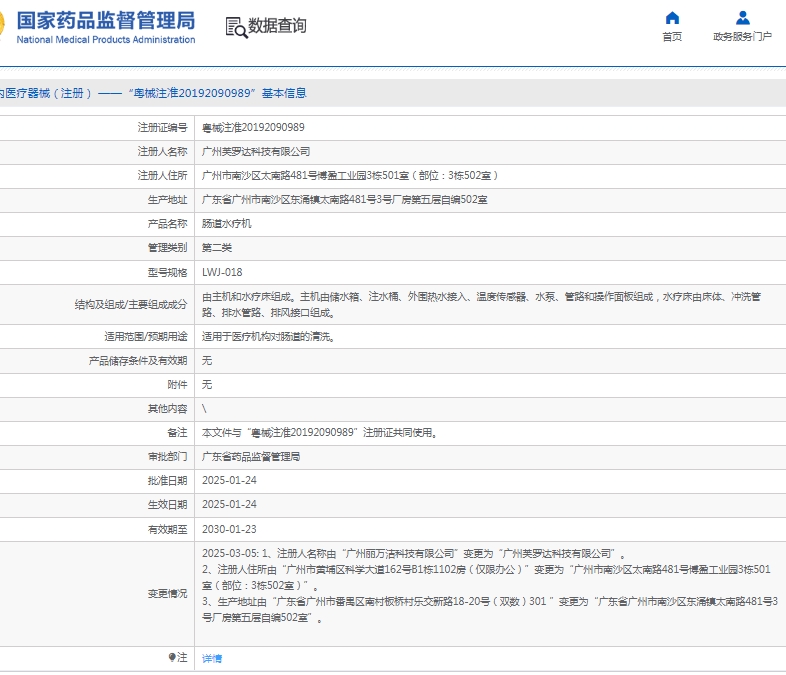Click the 备注 remark text
The image size is (786, 675).
point(319,433)
